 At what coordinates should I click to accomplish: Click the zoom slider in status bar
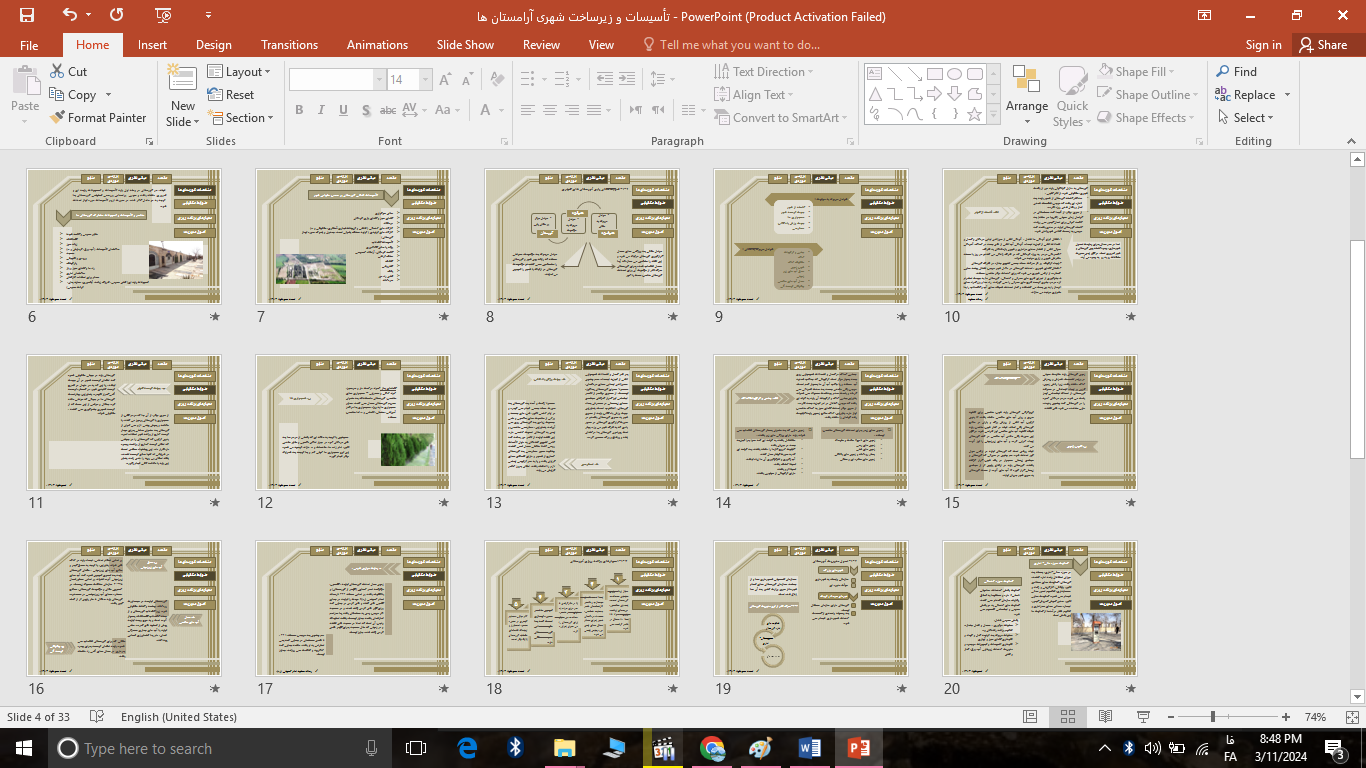(1213, 717)
